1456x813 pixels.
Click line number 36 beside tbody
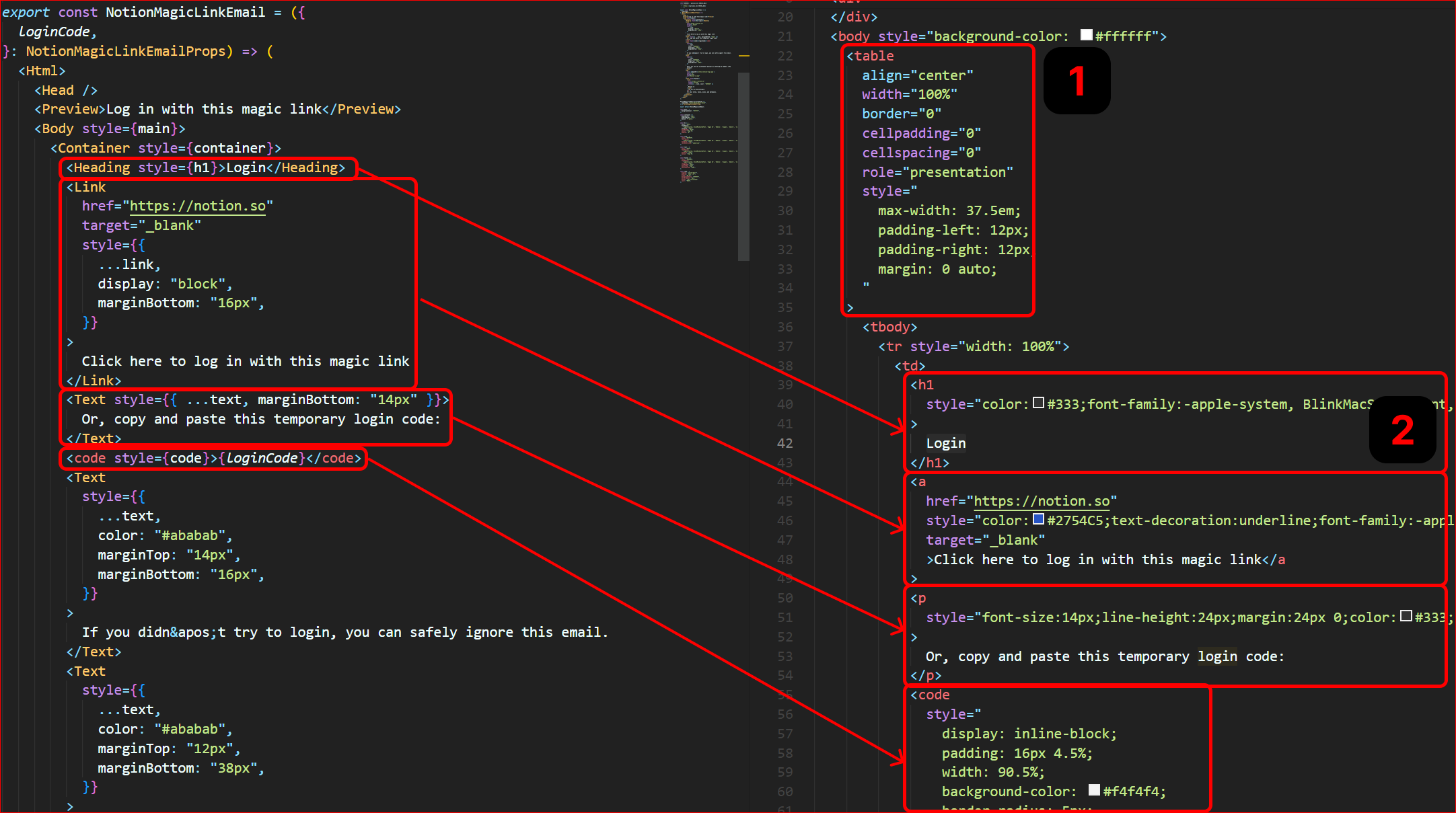pyautogui.click(x=785, y=327)
